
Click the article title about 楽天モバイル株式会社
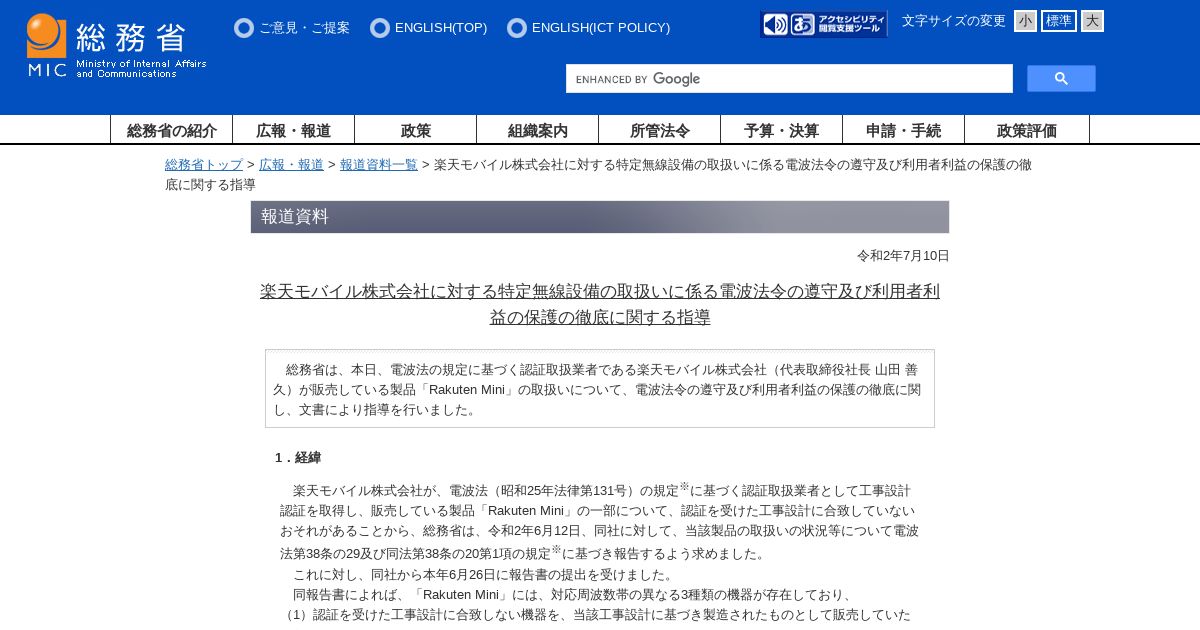pyautogui.click(x=600, y=304)
